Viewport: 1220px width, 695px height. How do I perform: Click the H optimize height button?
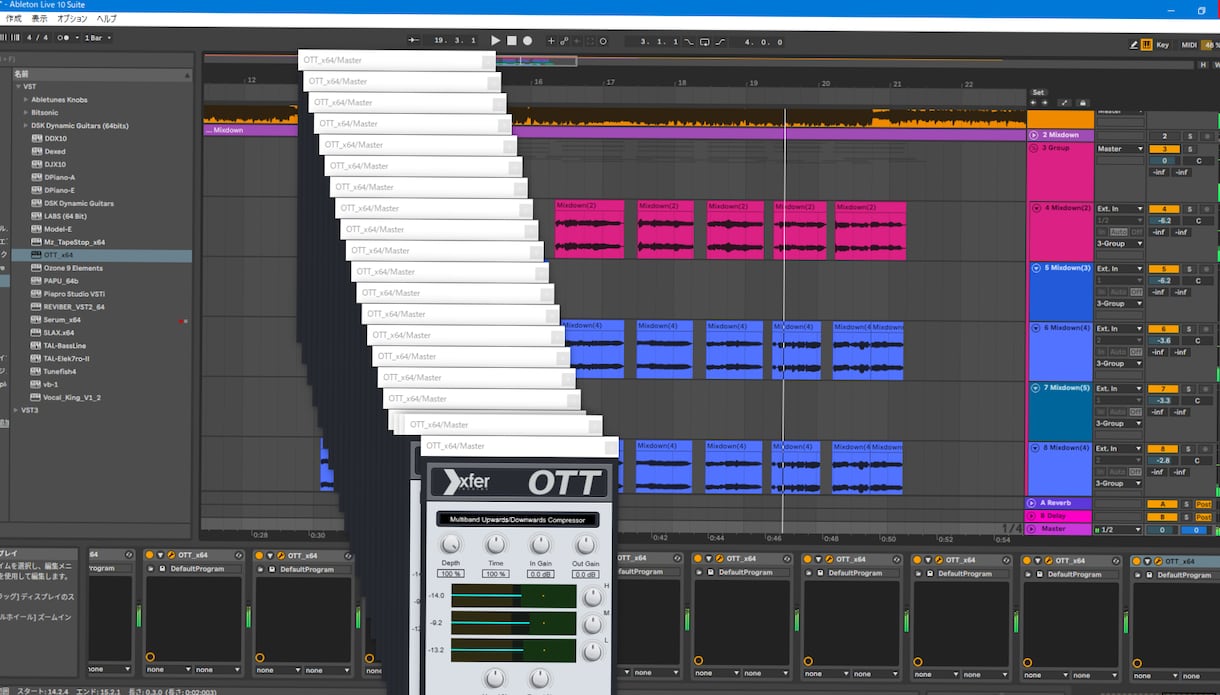click(1203, 65)
